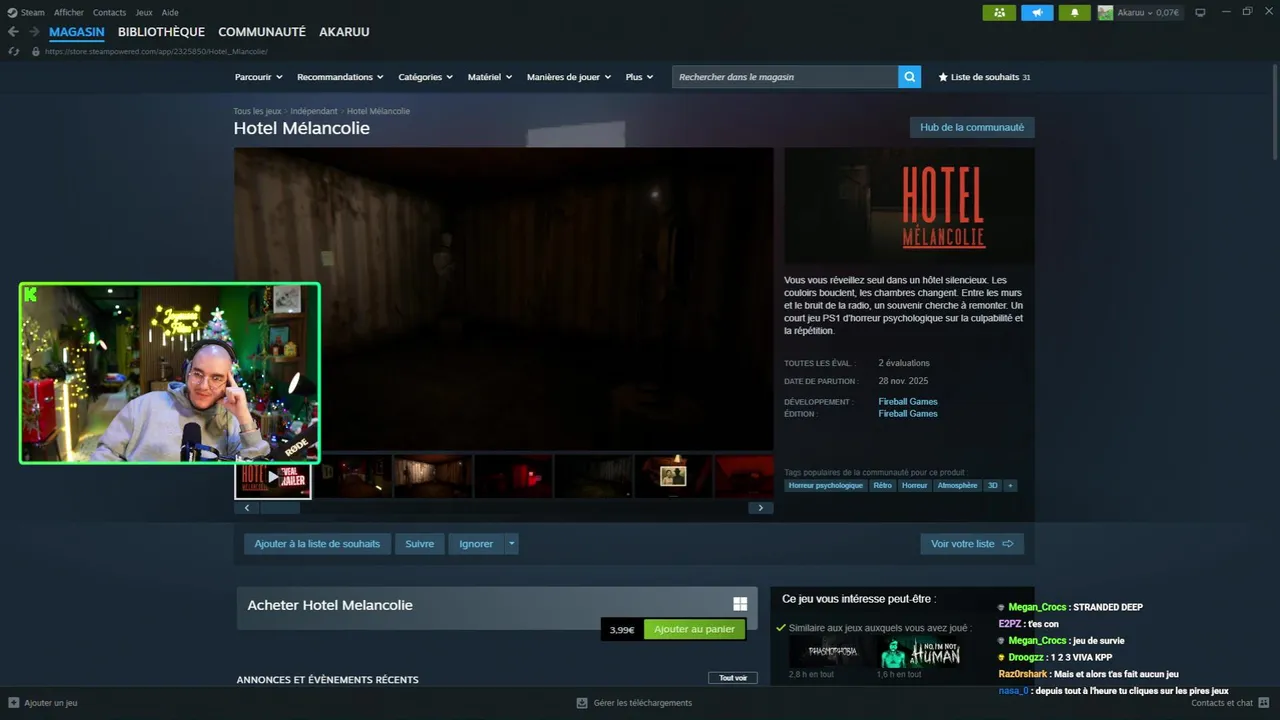Click Ajouter au panier button
1280x720 pixels.
(x=694, y=629)
